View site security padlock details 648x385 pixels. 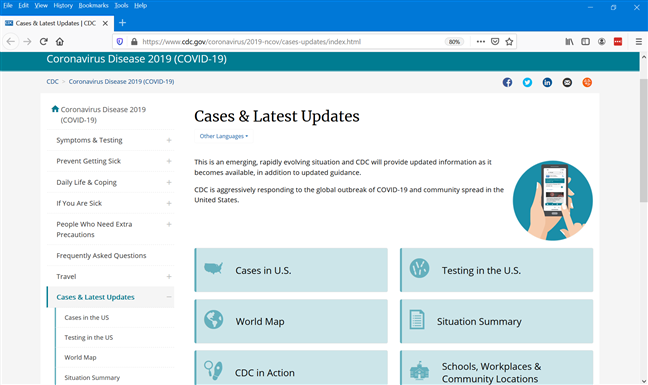click(x=134, y=42)
